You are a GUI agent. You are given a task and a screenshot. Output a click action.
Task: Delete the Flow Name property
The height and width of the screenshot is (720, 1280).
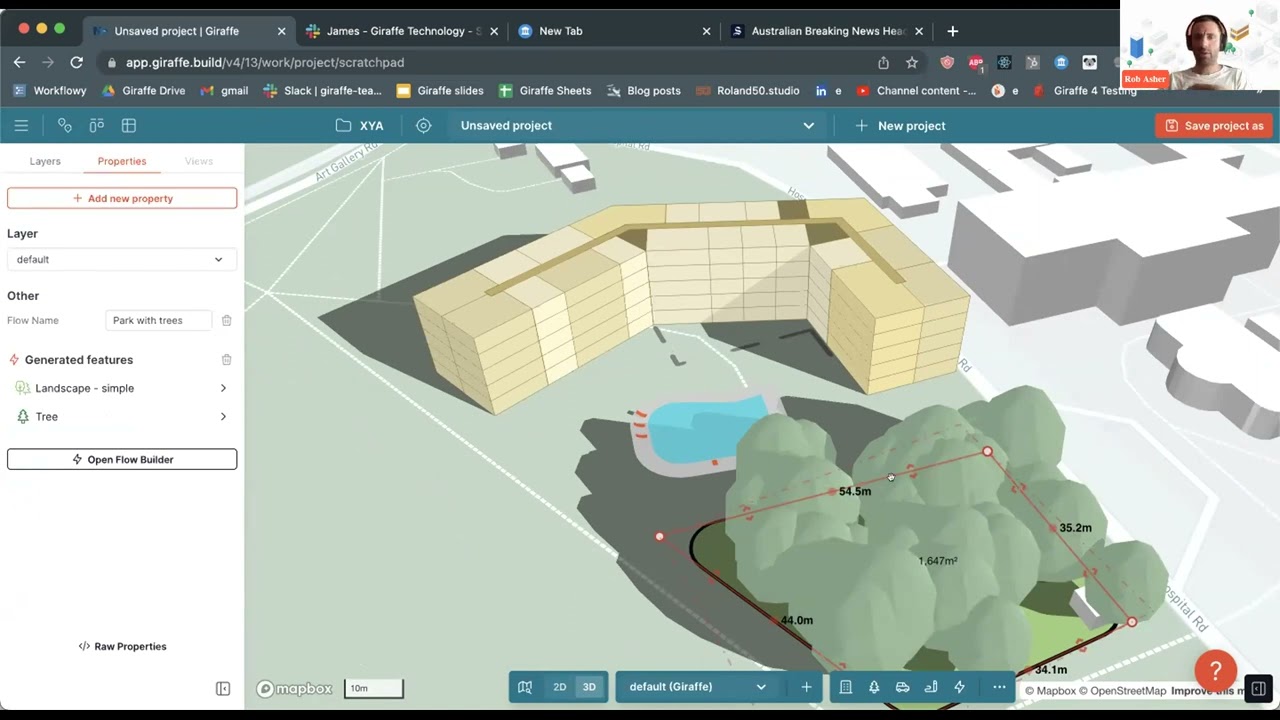click(x=227, y=320)
